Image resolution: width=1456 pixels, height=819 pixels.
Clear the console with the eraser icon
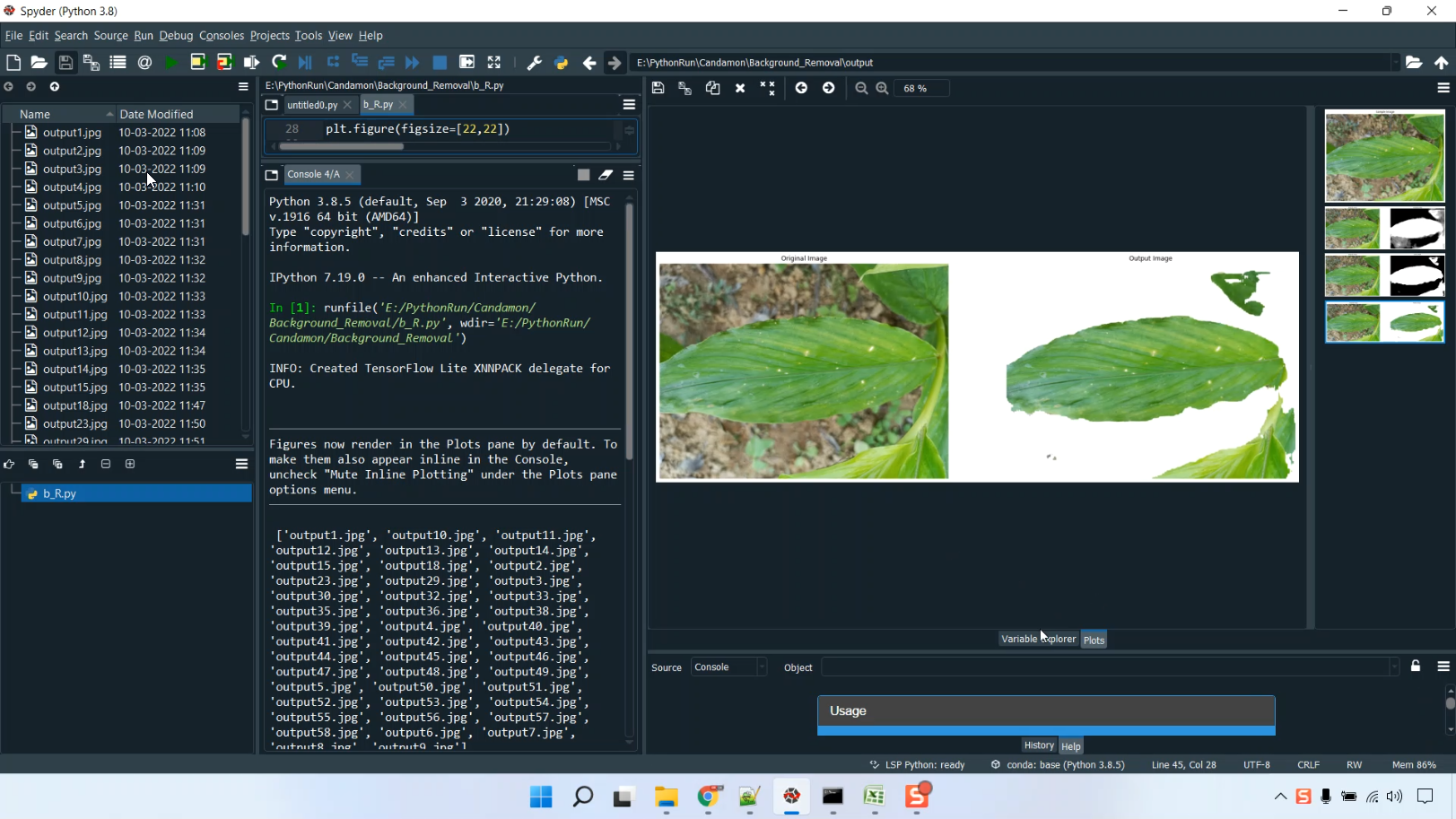[x=606, y=175]
